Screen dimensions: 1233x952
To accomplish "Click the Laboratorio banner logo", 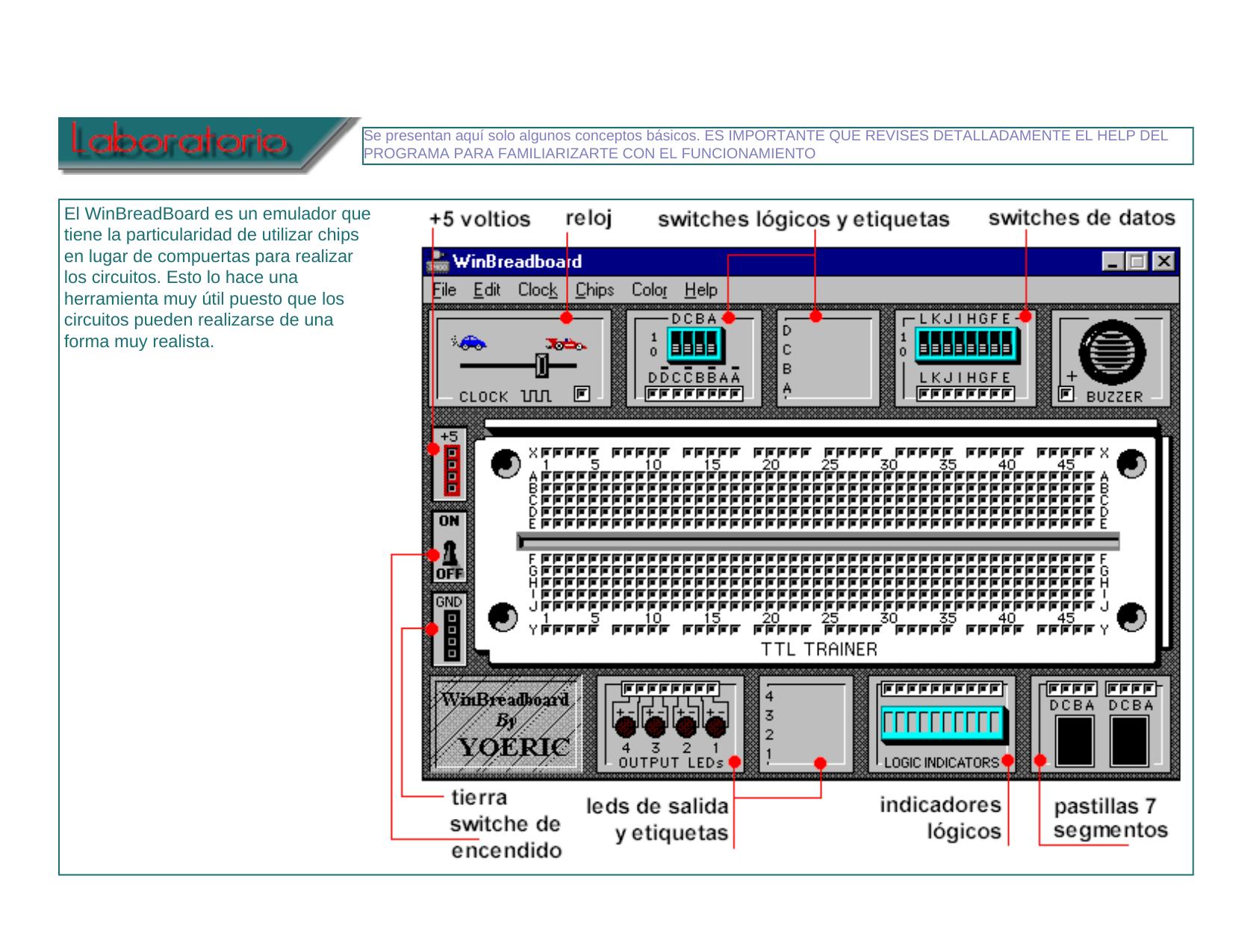I will click(209, 145).
